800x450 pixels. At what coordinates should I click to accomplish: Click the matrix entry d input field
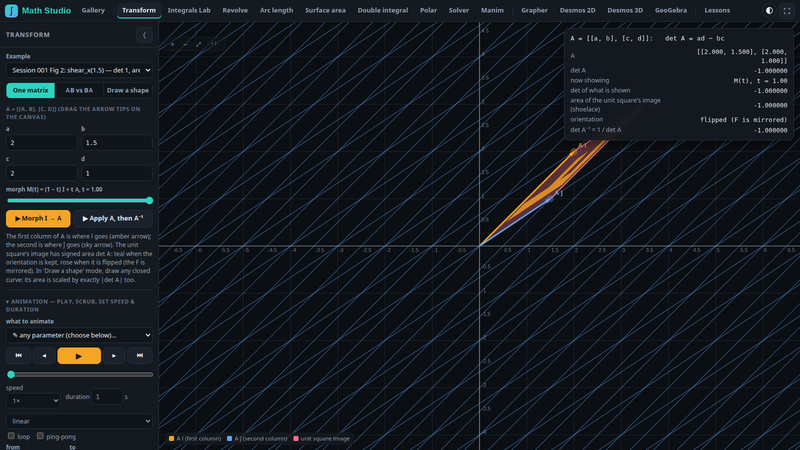(117, 173)
